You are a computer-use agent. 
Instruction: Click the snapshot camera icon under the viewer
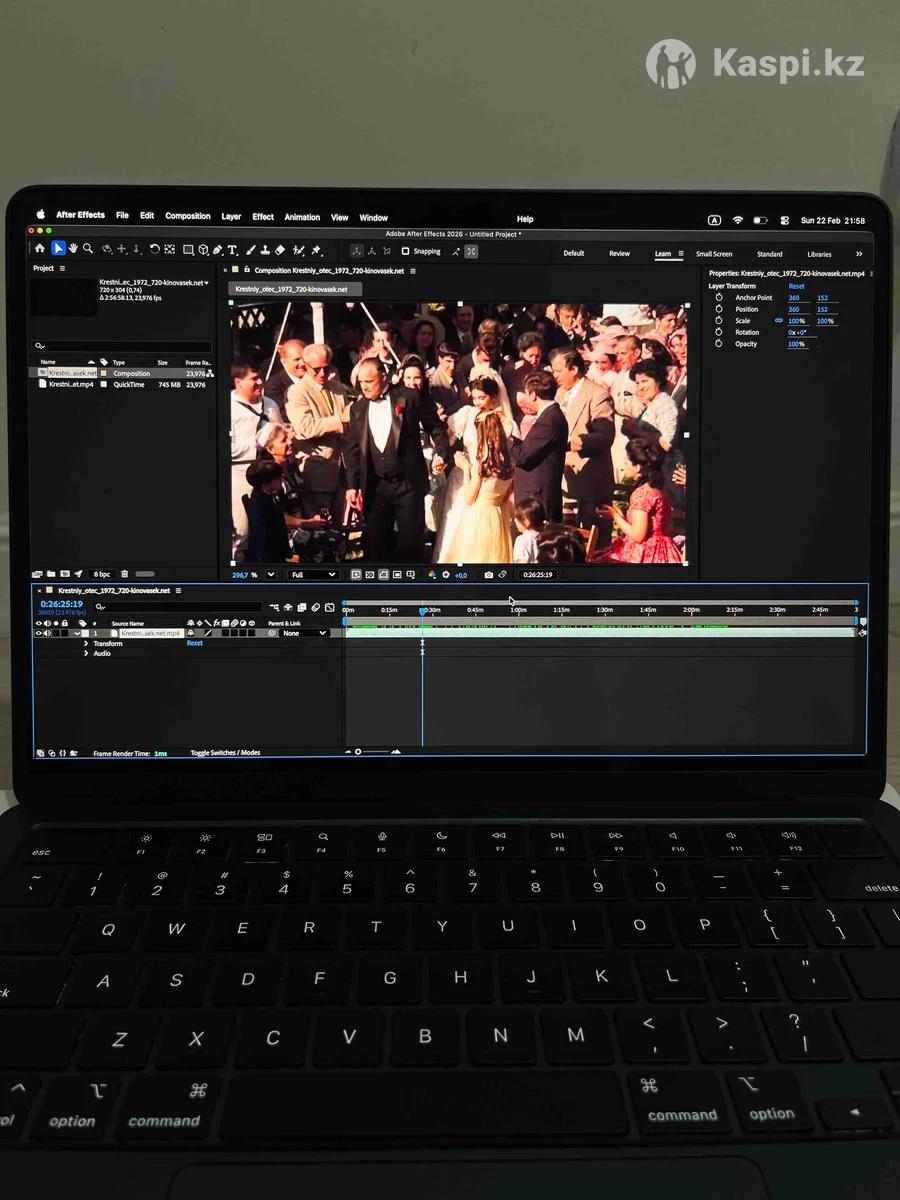pos(488,575)
